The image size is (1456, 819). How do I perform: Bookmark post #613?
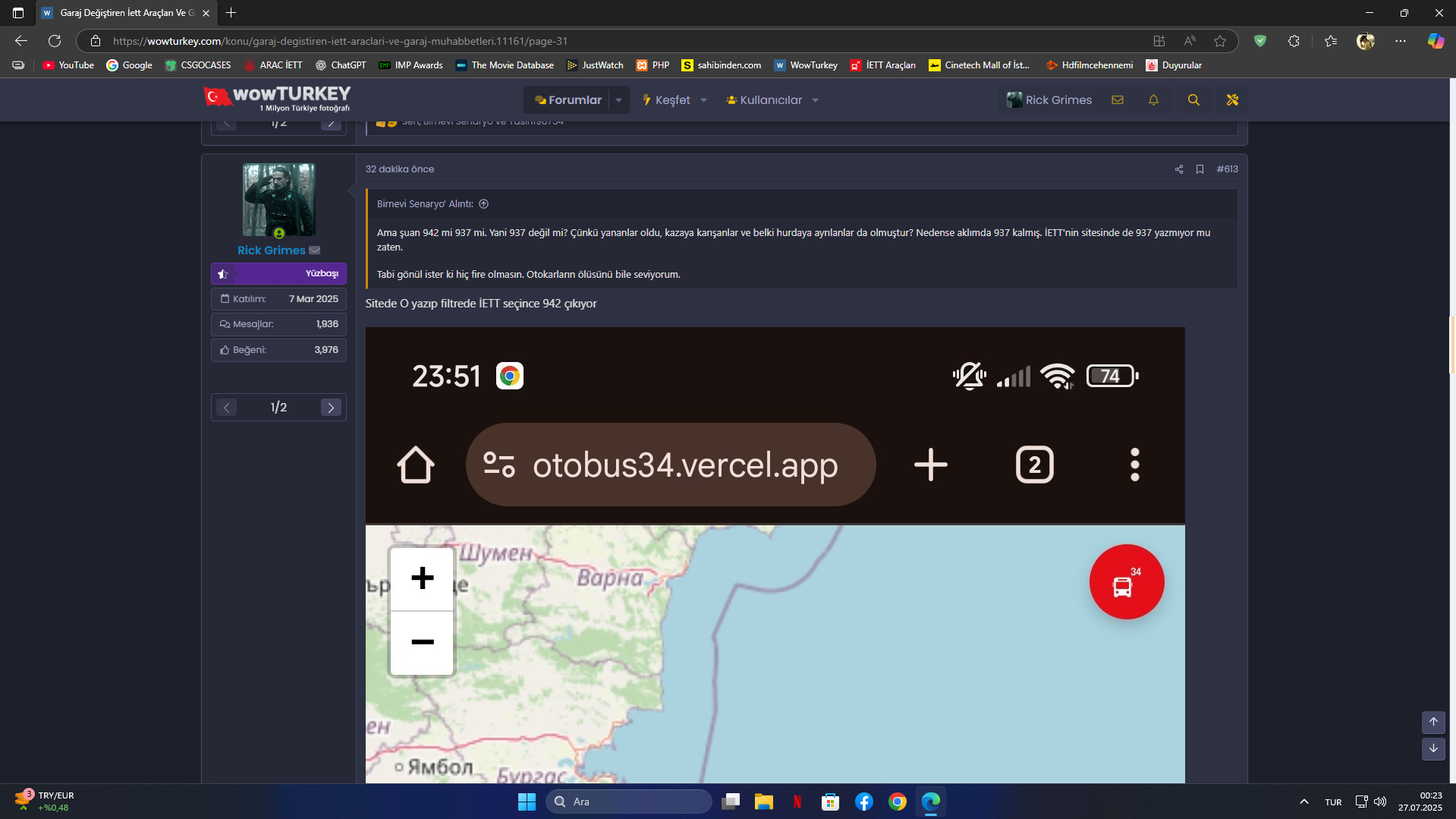pos(1200,169)
